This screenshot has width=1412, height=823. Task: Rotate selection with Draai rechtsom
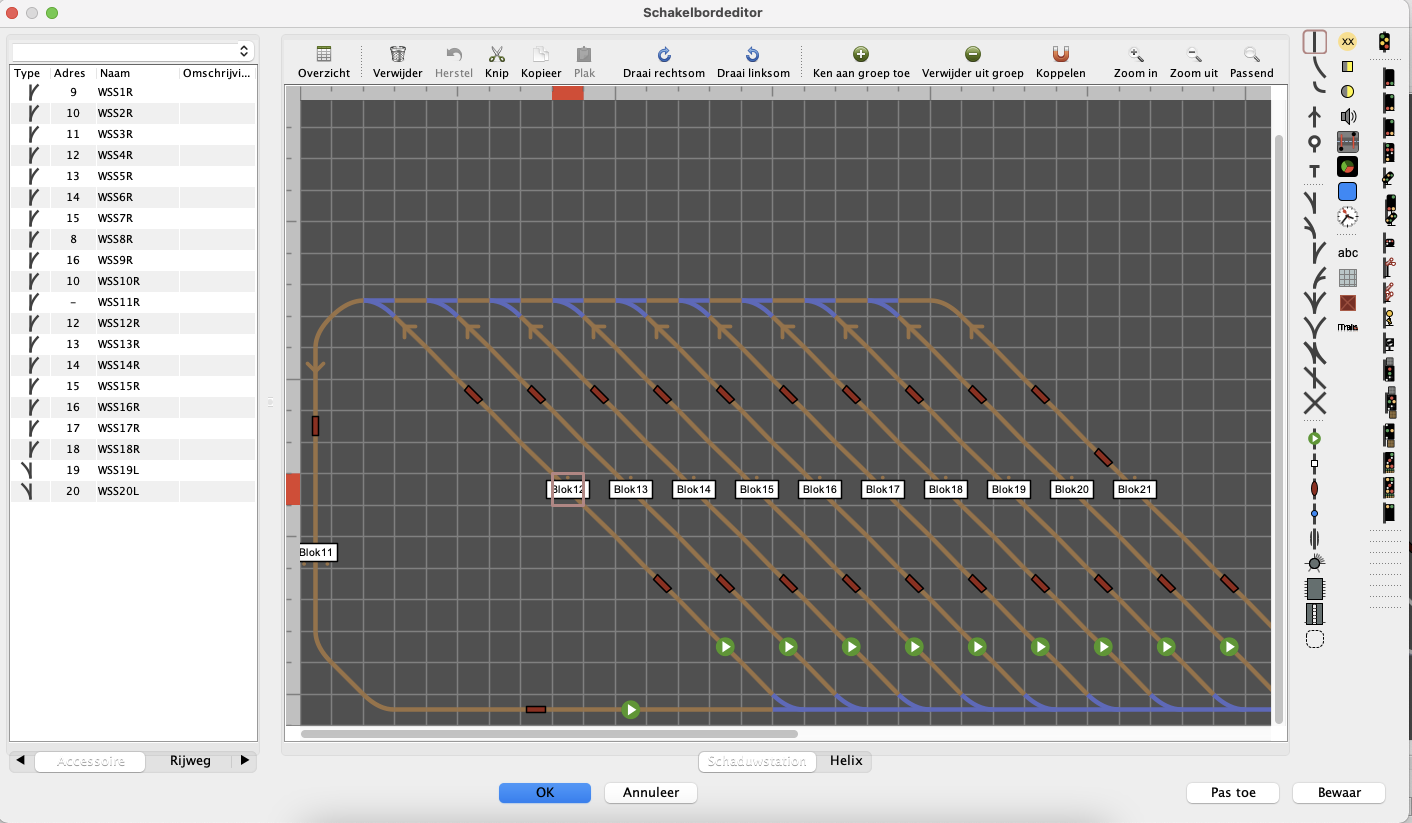663,55
